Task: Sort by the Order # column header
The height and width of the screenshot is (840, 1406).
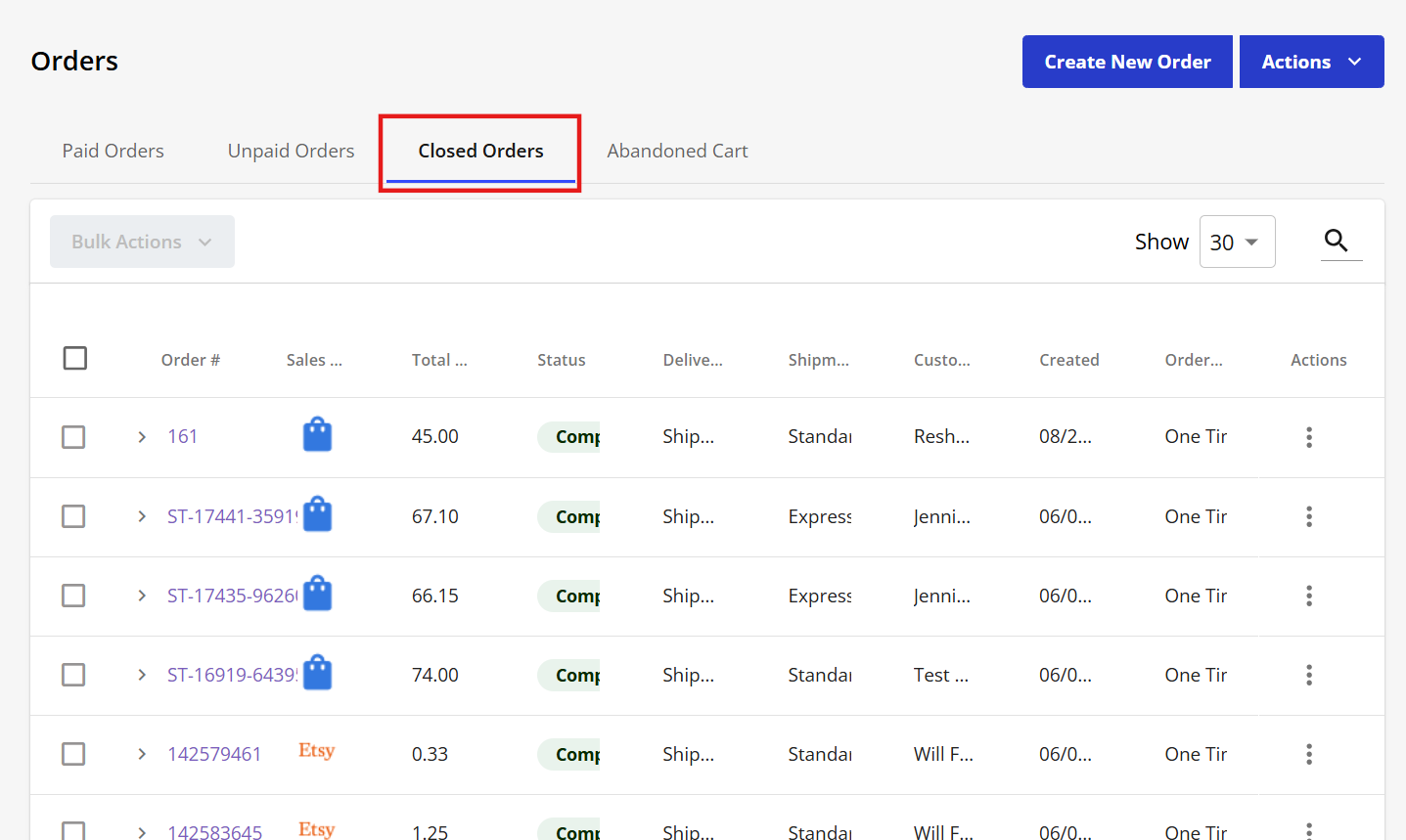Action: 191,360
